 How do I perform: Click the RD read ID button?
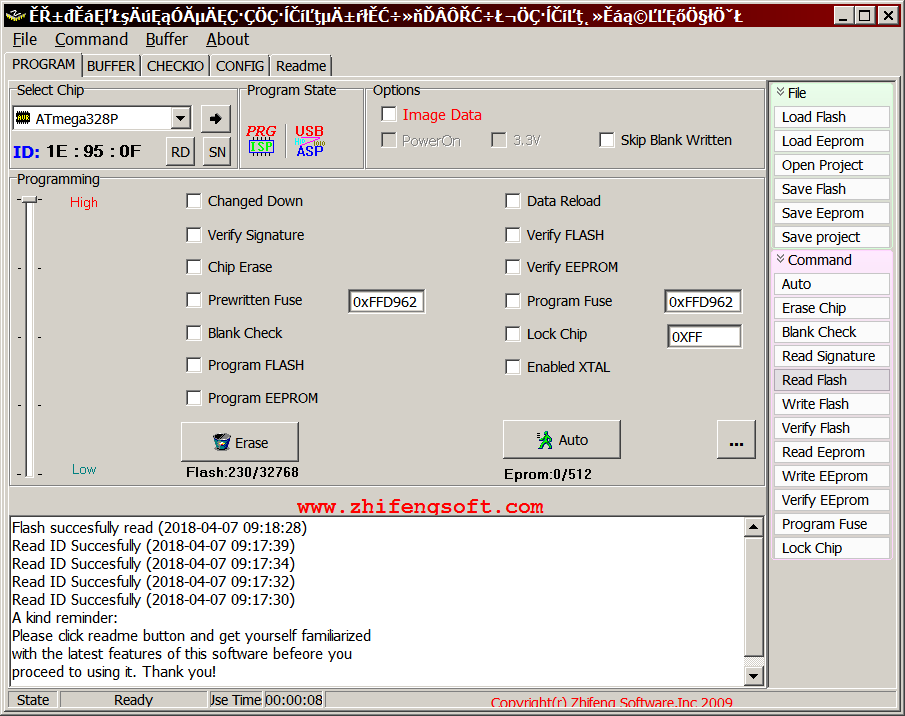pos(180,152)
